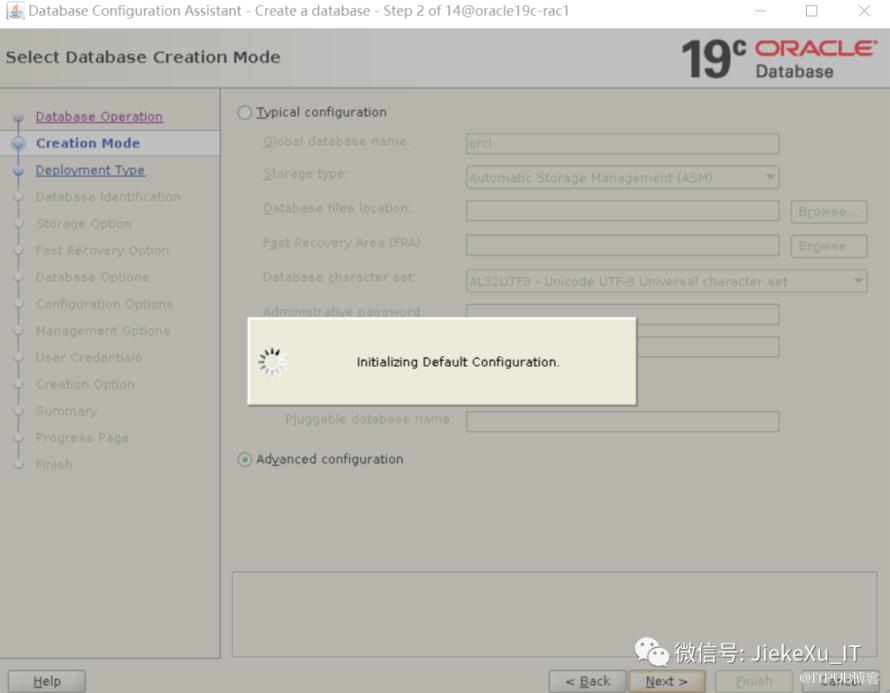Click the Finish button

pyautogui.click(x=754, y=681)
